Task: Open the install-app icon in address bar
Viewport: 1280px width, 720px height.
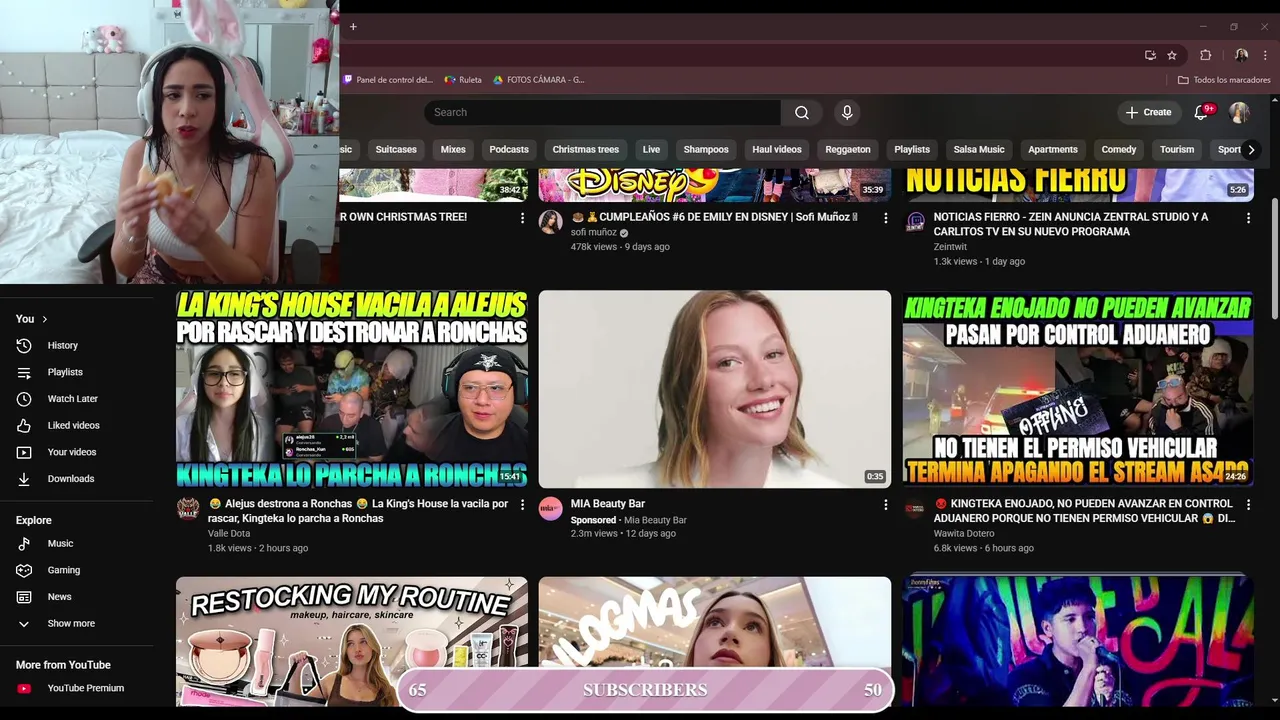Action: click(1150, 55)
